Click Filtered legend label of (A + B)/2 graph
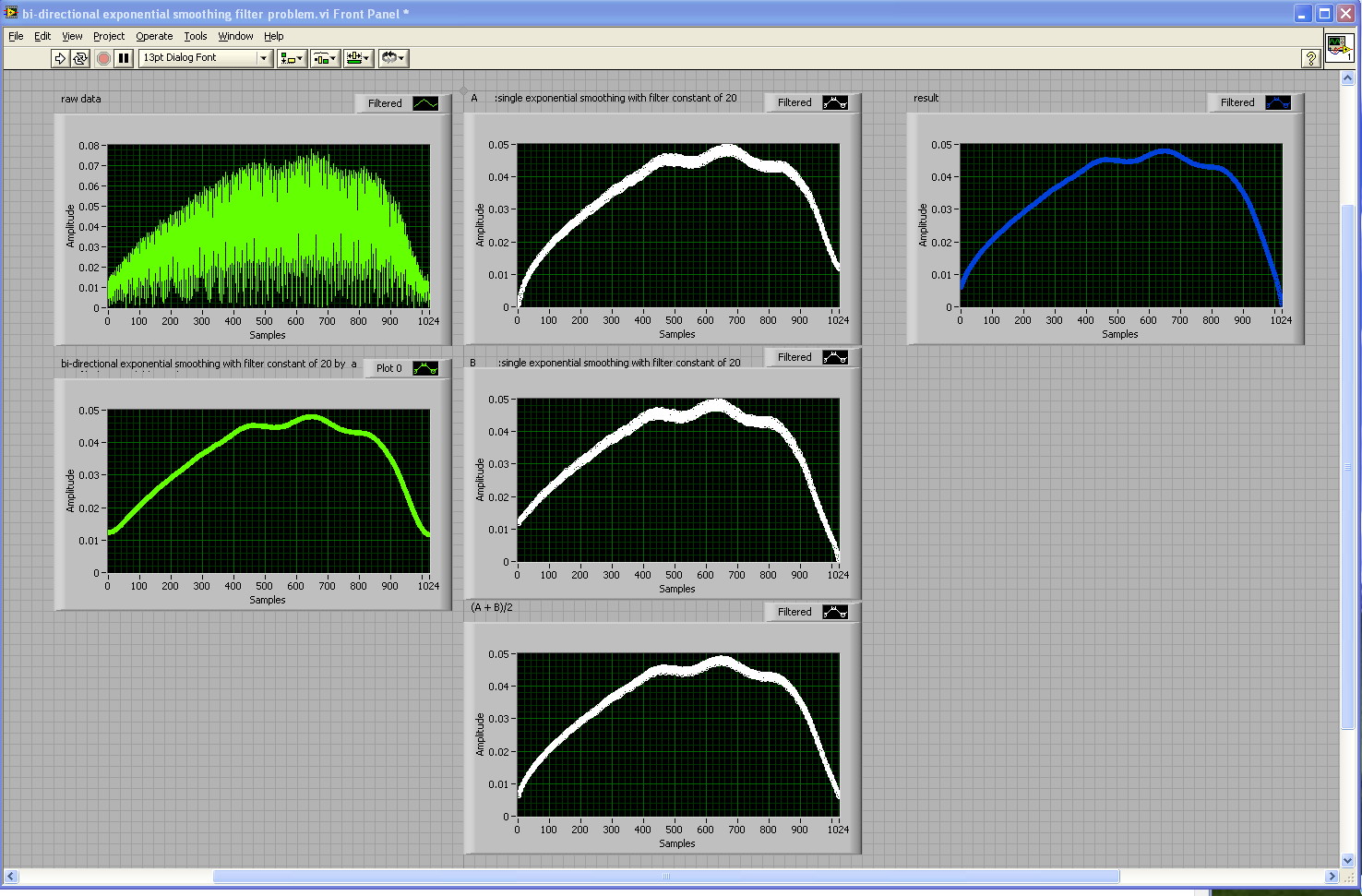Viewport: 1362px width, 896px height. click(794, 612)
